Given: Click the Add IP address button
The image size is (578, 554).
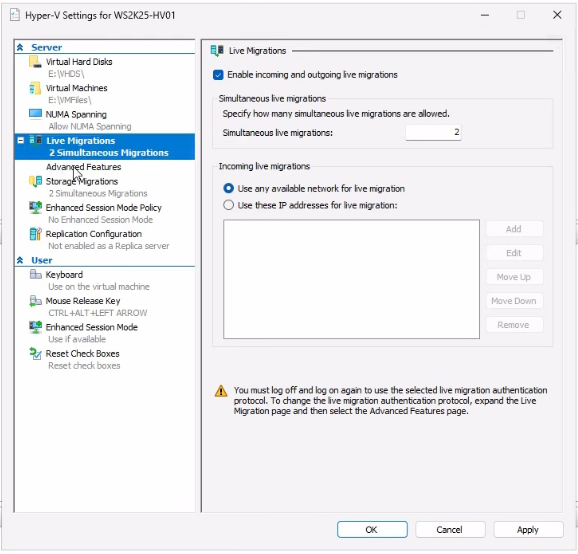Looking at the screenshot, I should (x=514, y=229).
